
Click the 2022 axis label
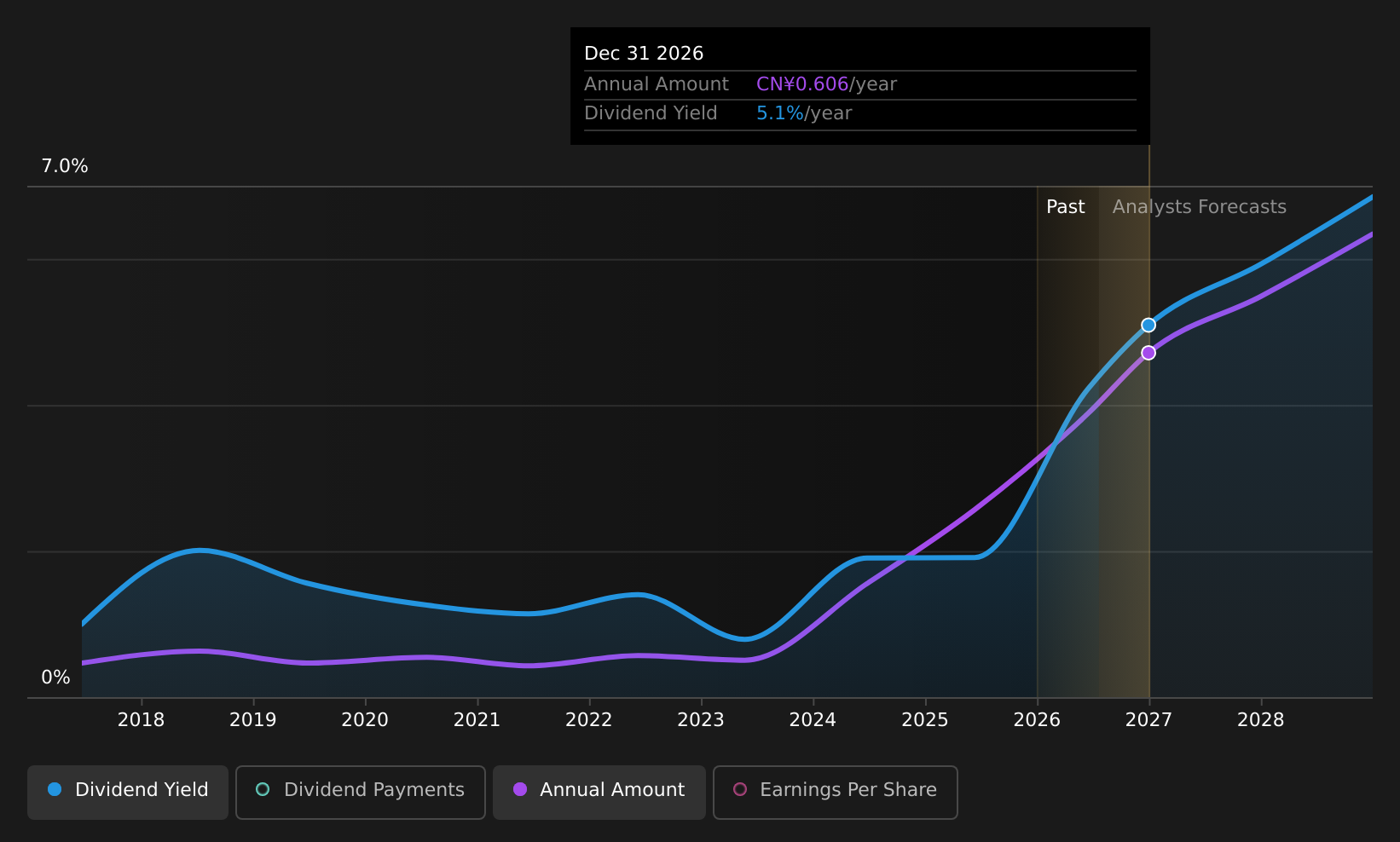coord(589,720)
